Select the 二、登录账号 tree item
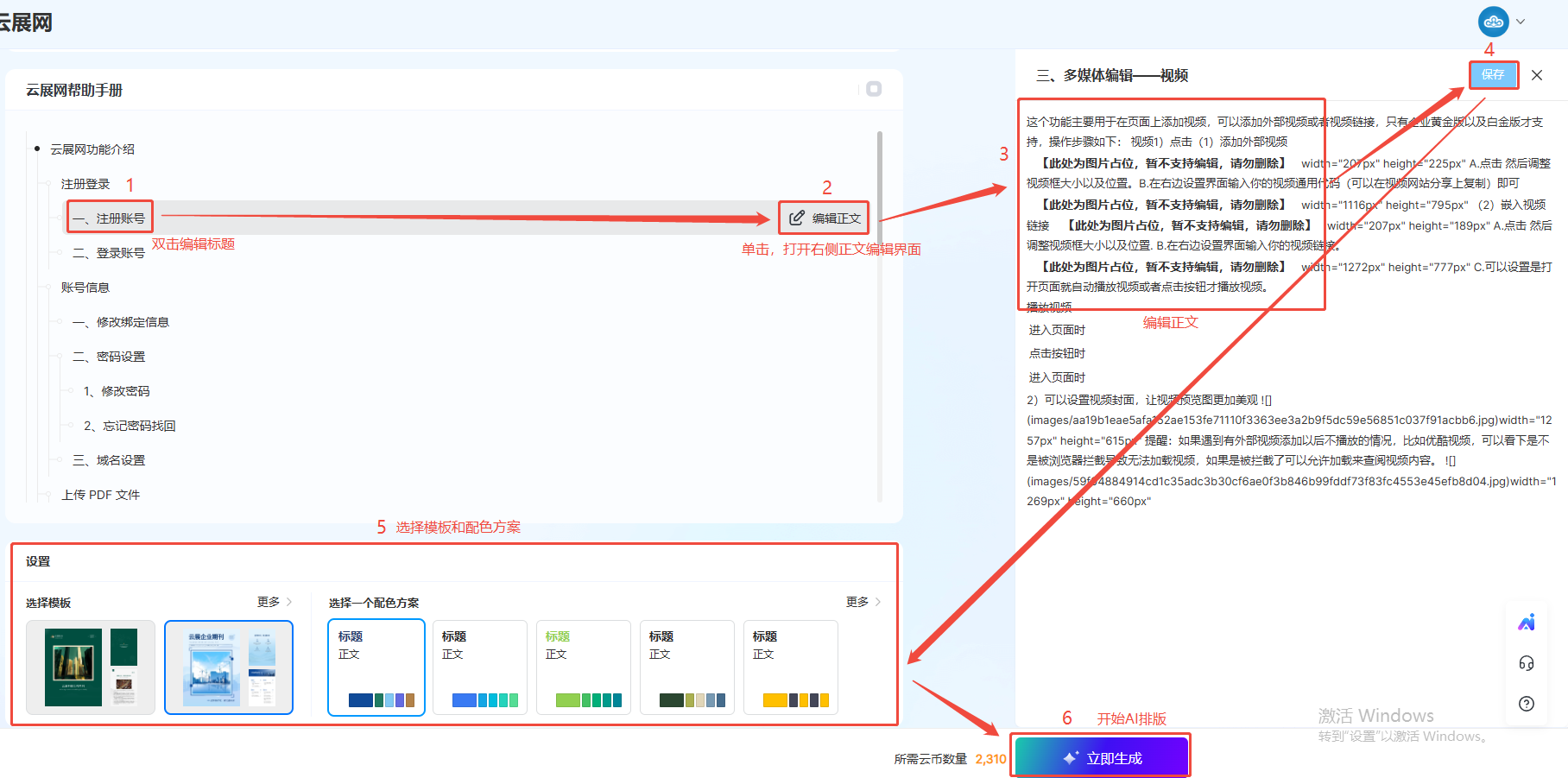This screenshot has width=1568, height=778. 109,253
